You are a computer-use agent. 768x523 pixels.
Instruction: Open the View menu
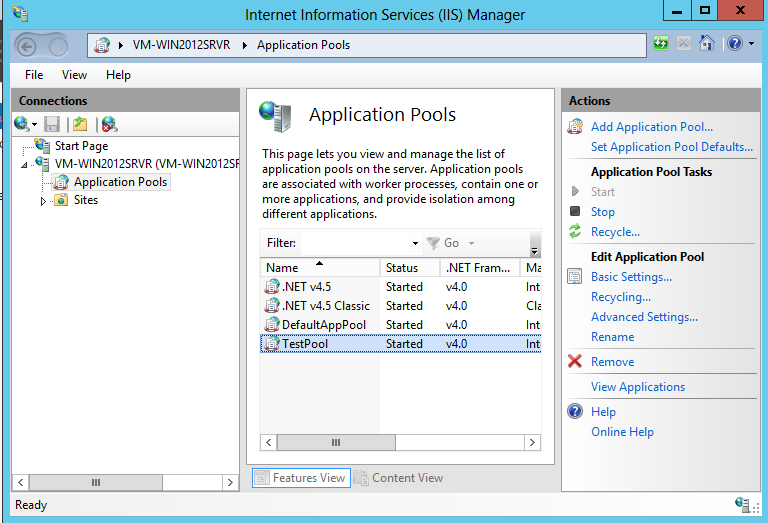click(x=74, y=75)
